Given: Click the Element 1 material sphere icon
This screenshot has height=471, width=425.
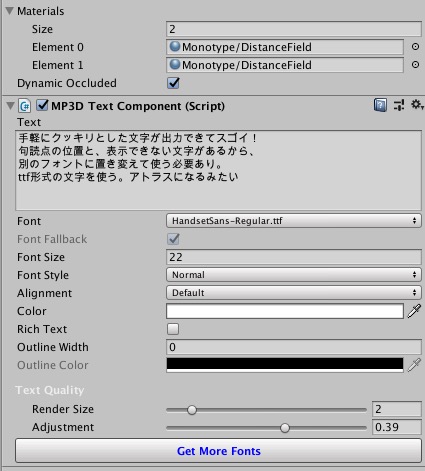Looking at the screenshot, I should coord(175,64).
